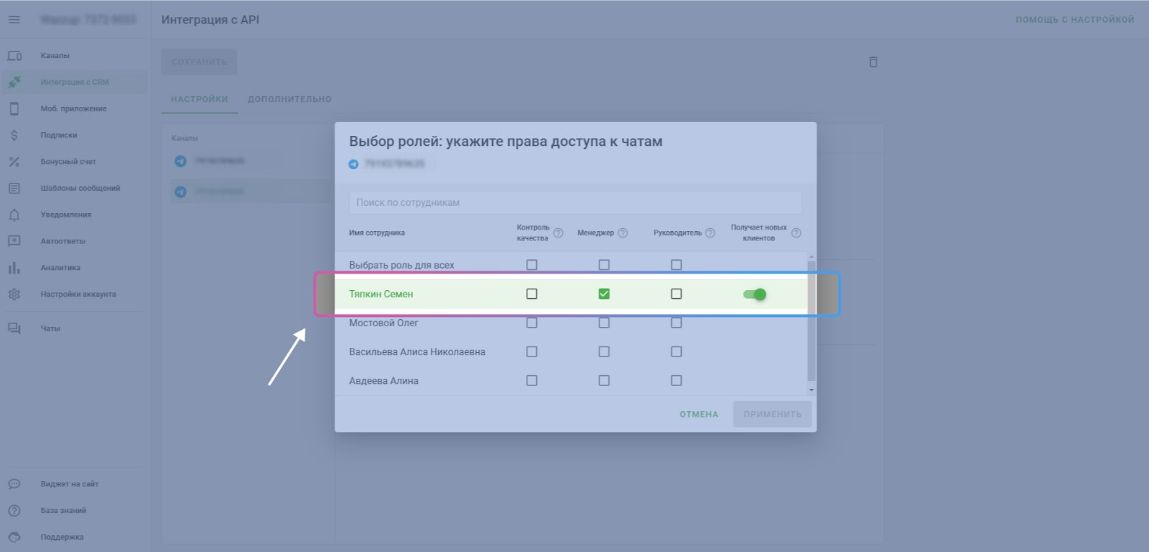
Task: Open Помощь с настройкой link
Action: [1075, 20]
